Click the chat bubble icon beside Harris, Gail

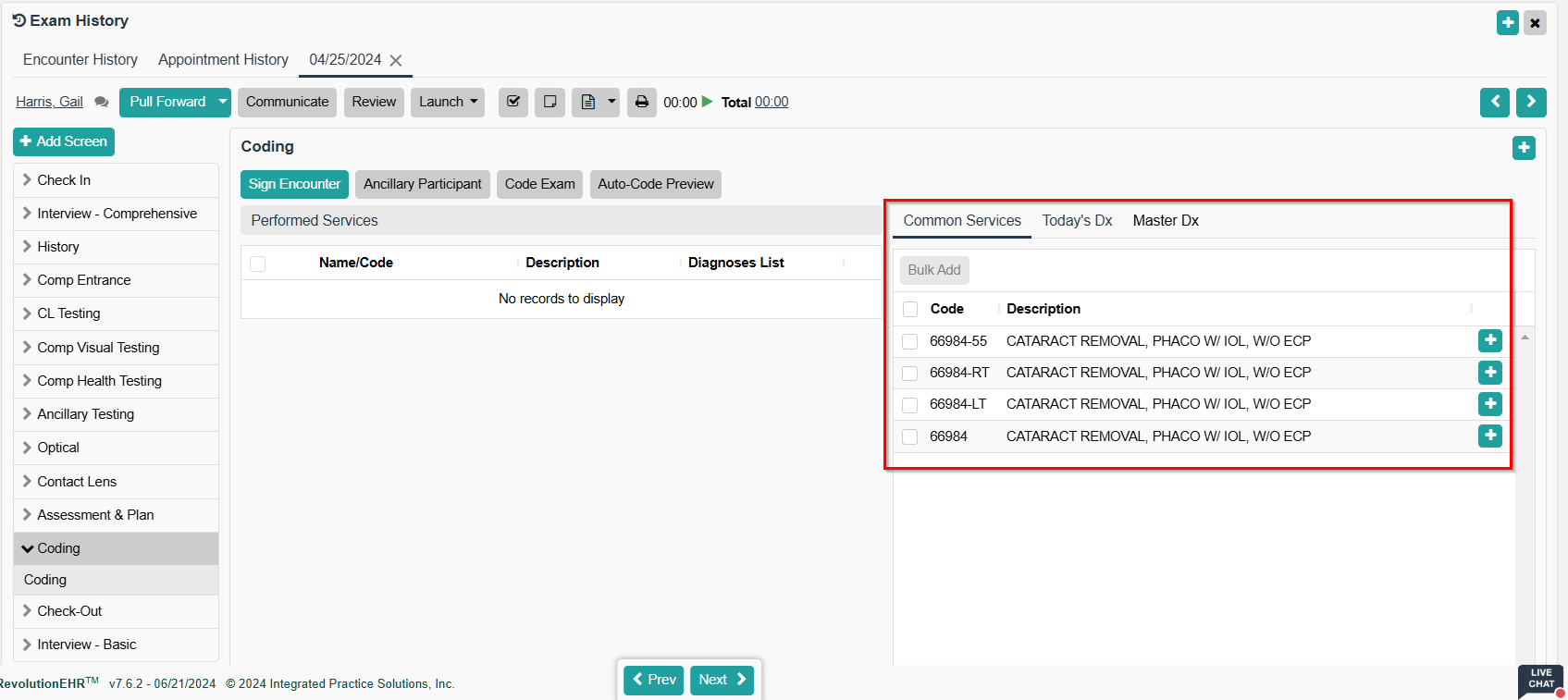(x=102, y=103)
